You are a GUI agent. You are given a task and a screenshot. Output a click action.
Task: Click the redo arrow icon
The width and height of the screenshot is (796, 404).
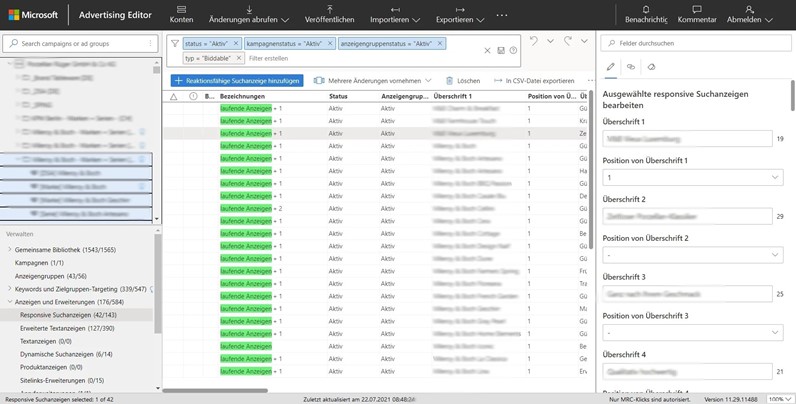(568, 41)
